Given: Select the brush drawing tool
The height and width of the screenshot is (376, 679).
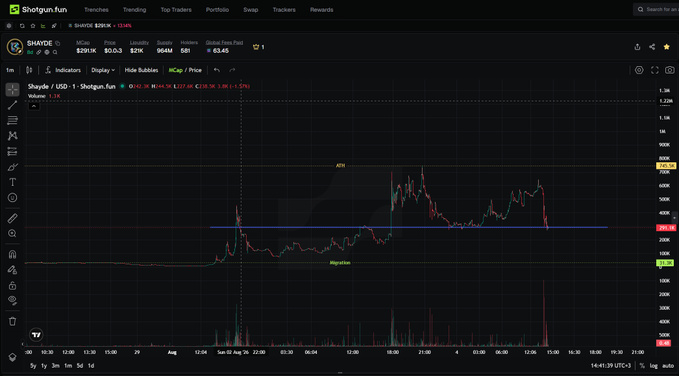Looking at the screenshot, I should (13, 167).
